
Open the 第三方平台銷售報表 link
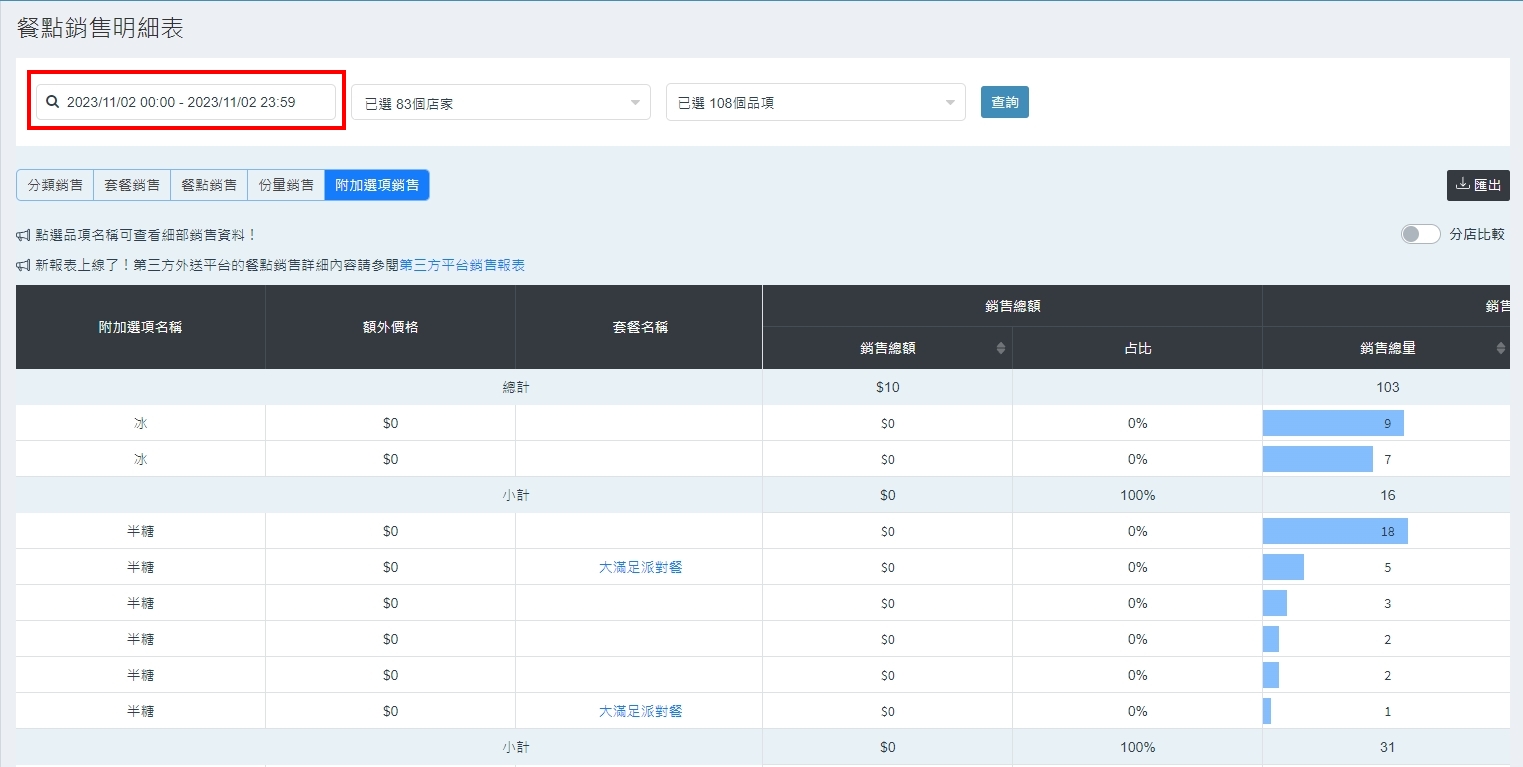[462, 265]
